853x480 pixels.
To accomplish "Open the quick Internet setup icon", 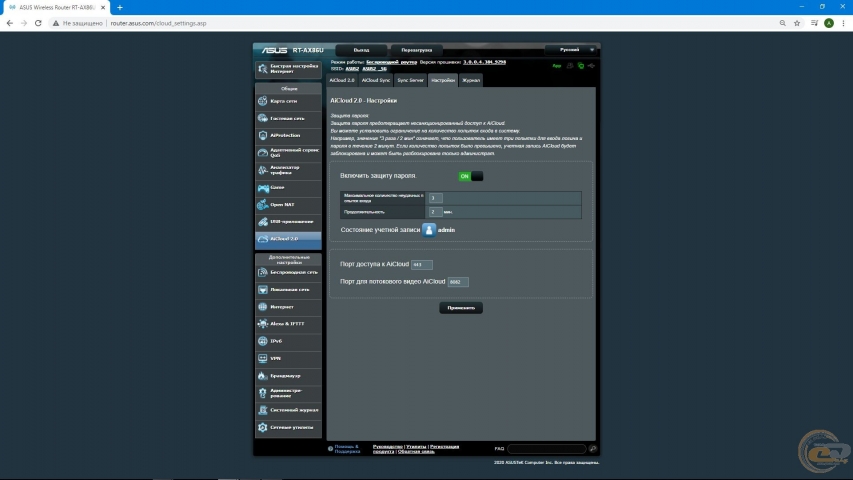I will (x=263, y=69).
